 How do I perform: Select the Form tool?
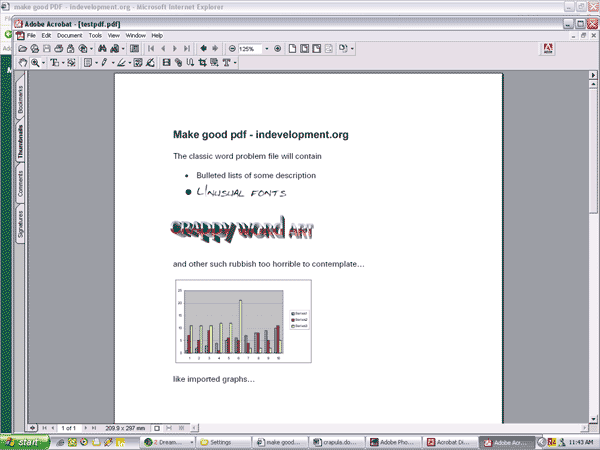214,63
